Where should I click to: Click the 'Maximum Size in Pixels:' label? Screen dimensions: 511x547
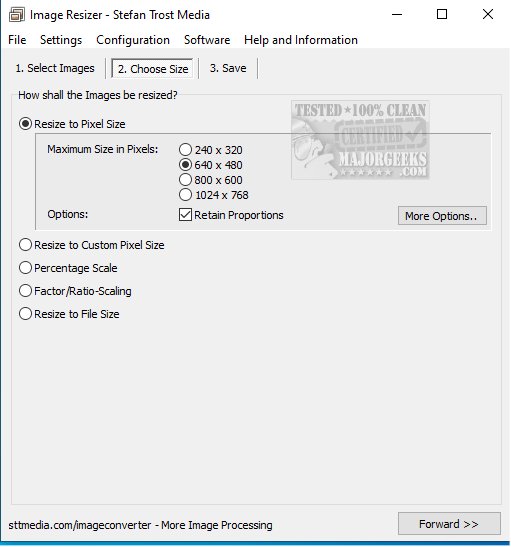click(x=103, y=149)
